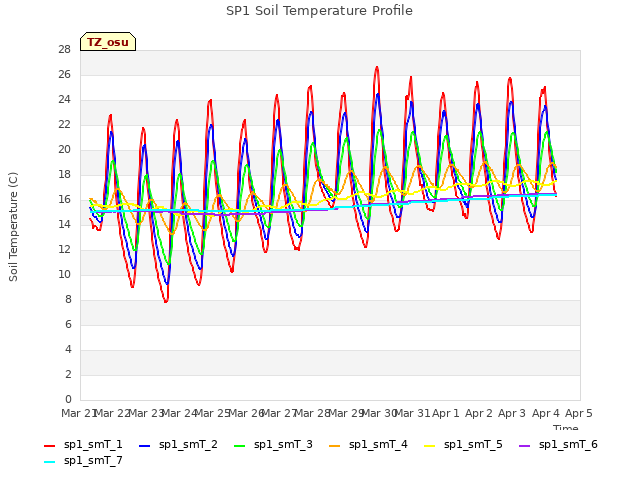
Task: Toggle the sp1_smT_4 legend entry
Action: tap(368, 444)
